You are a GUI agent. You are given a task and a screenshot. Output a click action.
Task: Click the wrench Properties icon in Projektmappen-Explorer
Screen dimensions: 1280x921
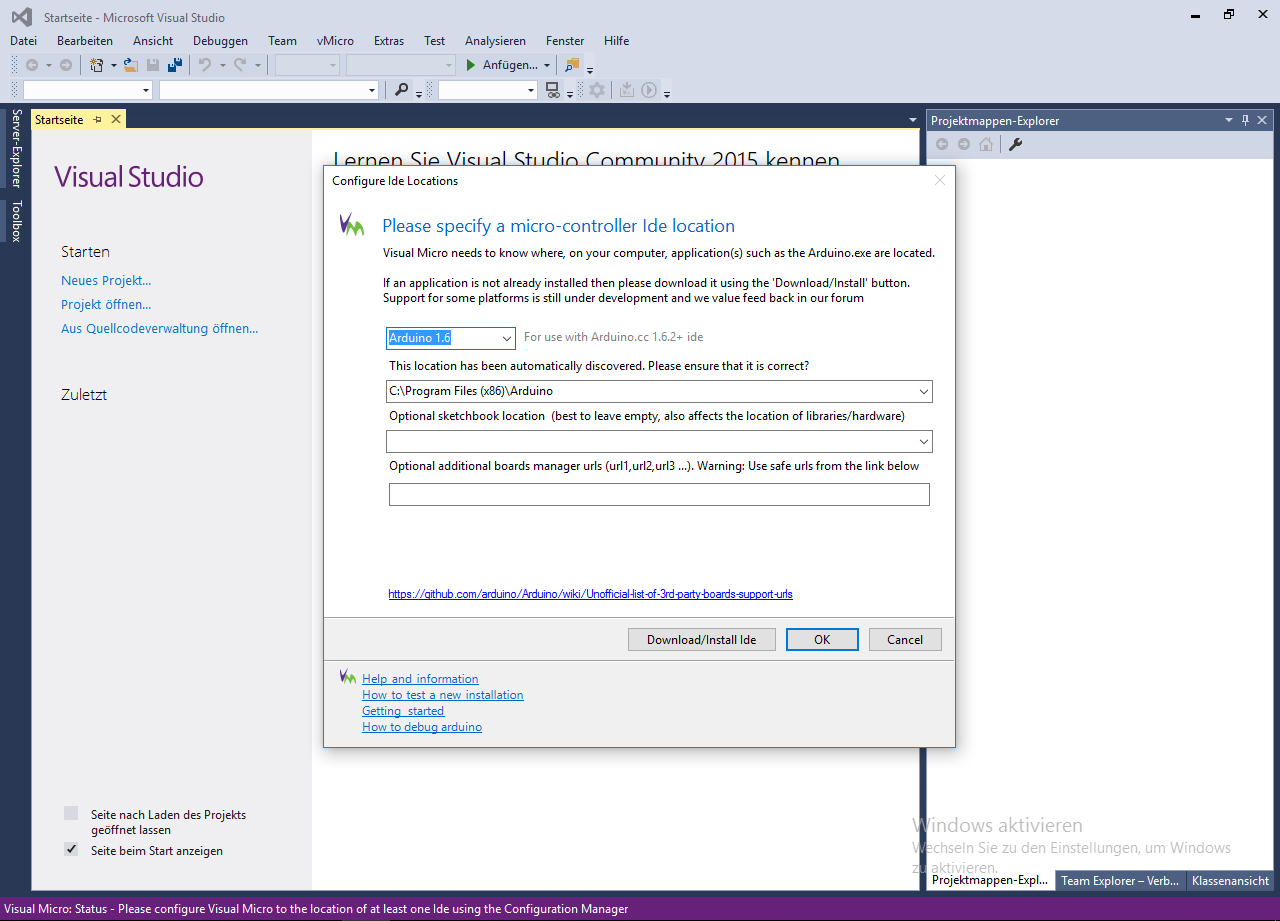pos(1015,144)
